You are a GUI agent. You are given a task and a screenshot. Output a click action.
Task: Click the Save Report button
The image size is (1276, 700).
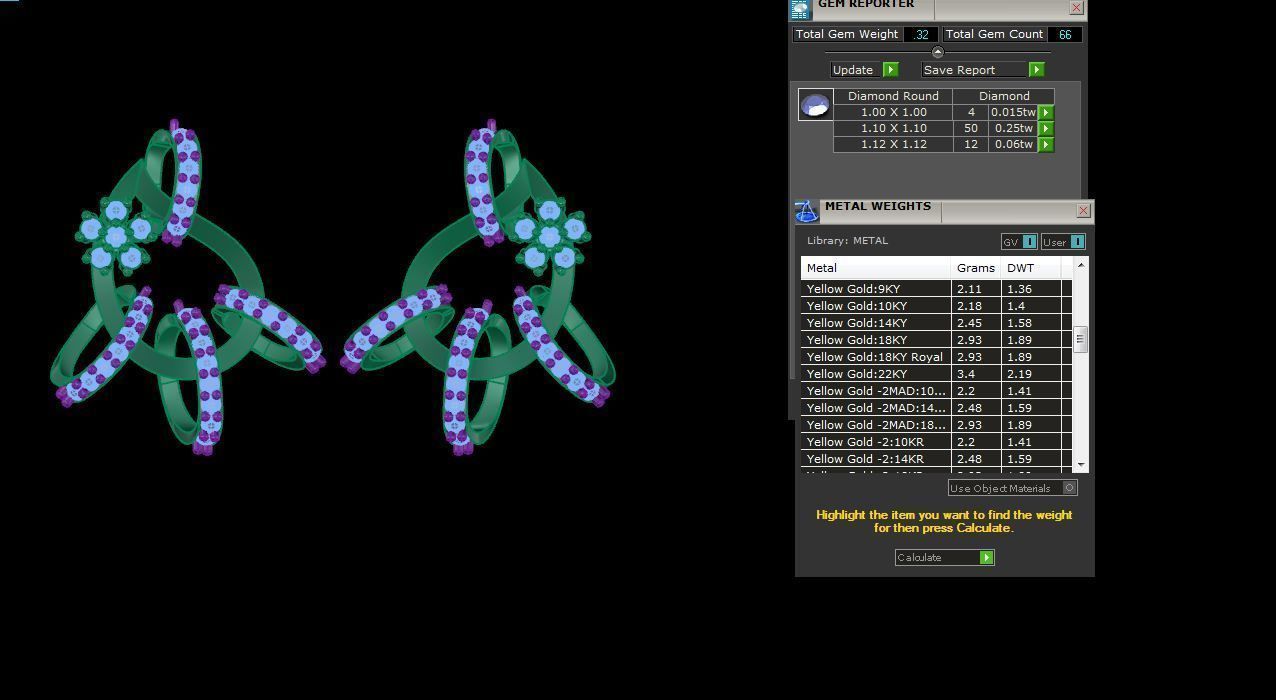coord(975,70)
